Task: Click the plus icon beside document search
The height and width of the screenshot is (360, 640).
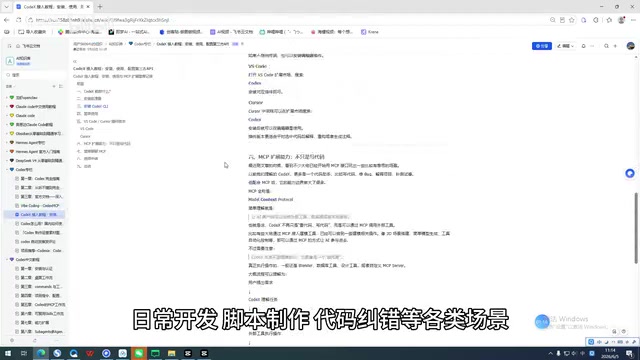Action: (615, 46)
